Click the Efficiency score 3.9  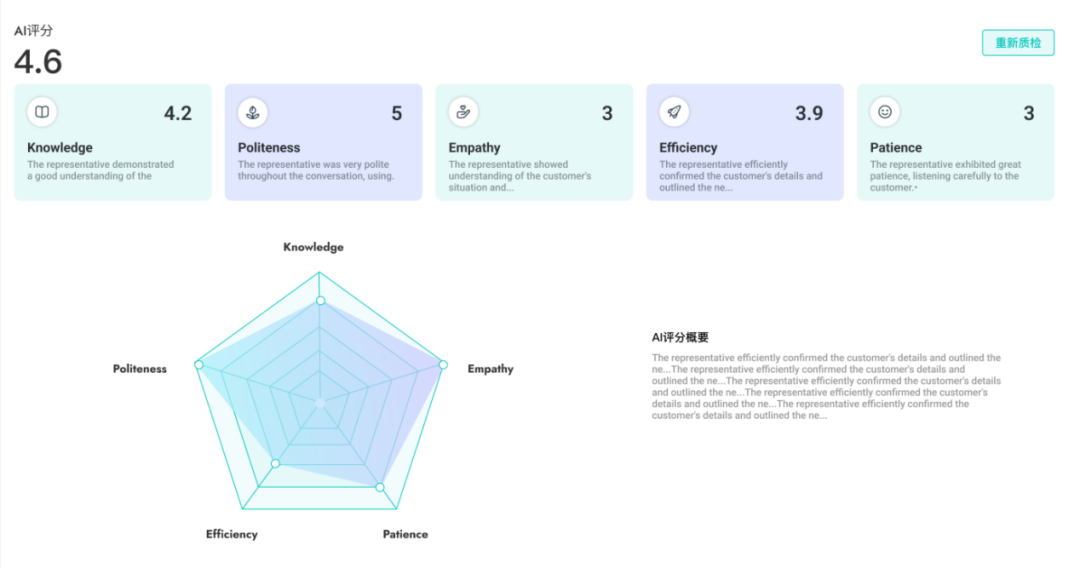(809, 113)
